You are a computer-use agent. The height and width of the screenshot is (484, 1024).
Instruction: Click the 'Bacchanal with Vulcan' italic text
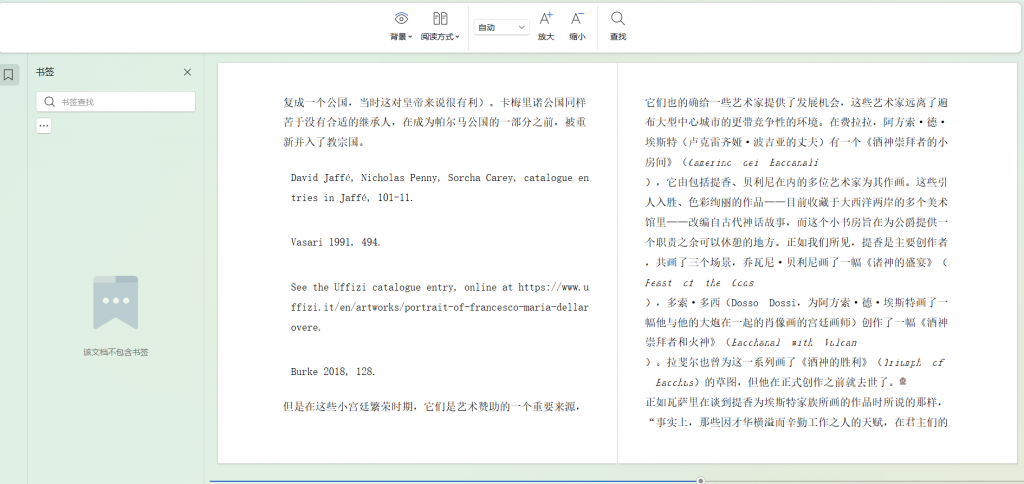[x=794, y=342]
